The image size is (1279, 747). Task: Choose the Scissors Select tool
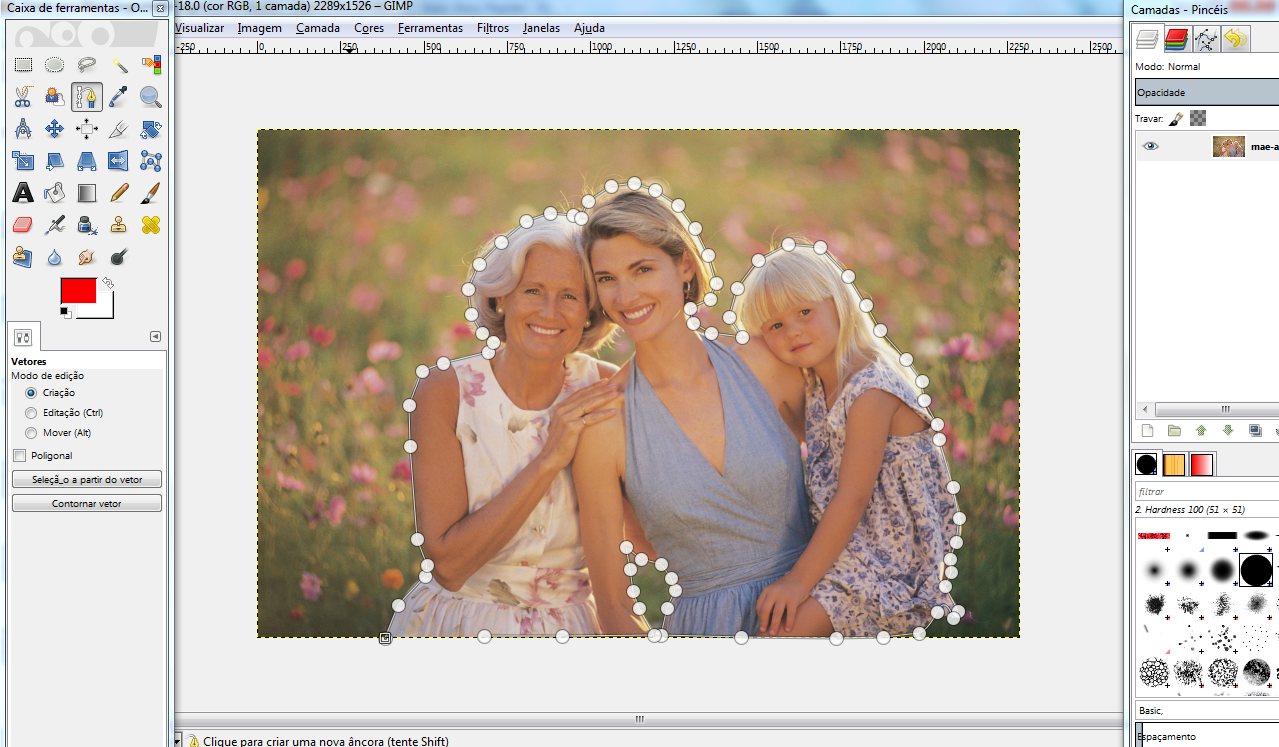[x=22, y=97]
